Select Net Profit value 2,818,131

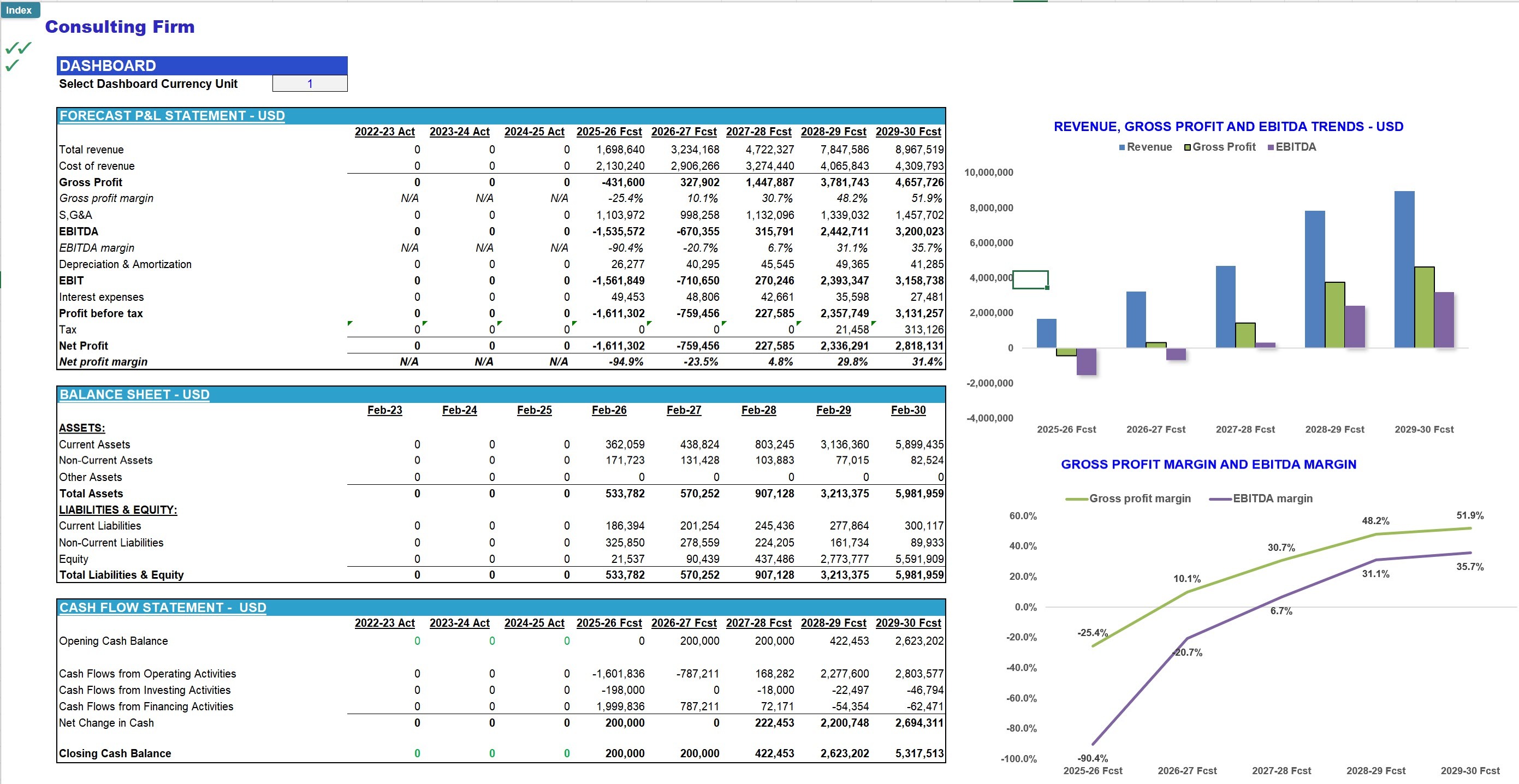pos(919,346)
